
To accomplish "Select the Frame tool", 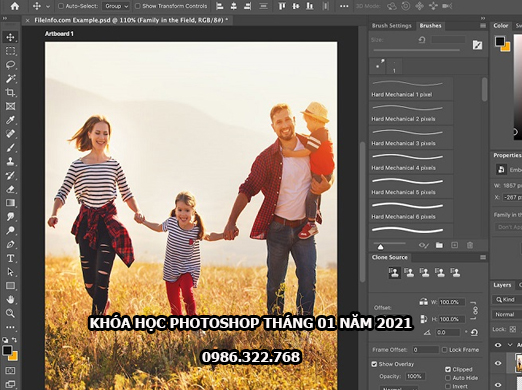I will point(10,106).
